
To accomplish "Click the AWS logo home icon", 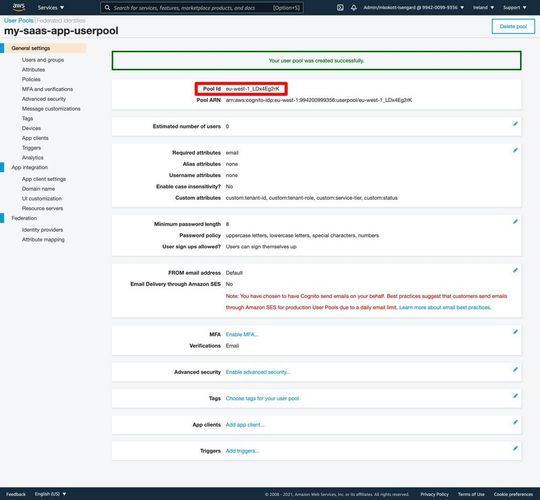I will click(x=19, y=7).
